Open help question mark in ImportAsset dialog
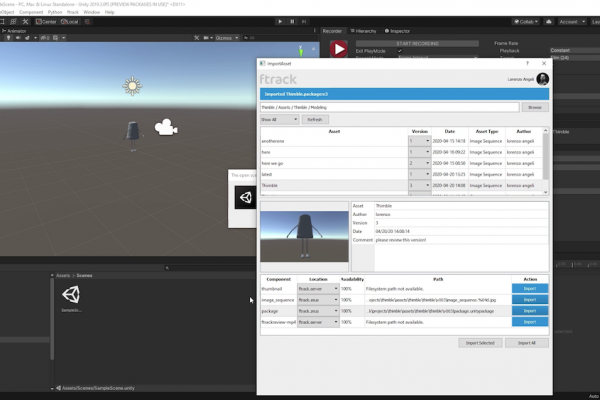 coord(527,64)
